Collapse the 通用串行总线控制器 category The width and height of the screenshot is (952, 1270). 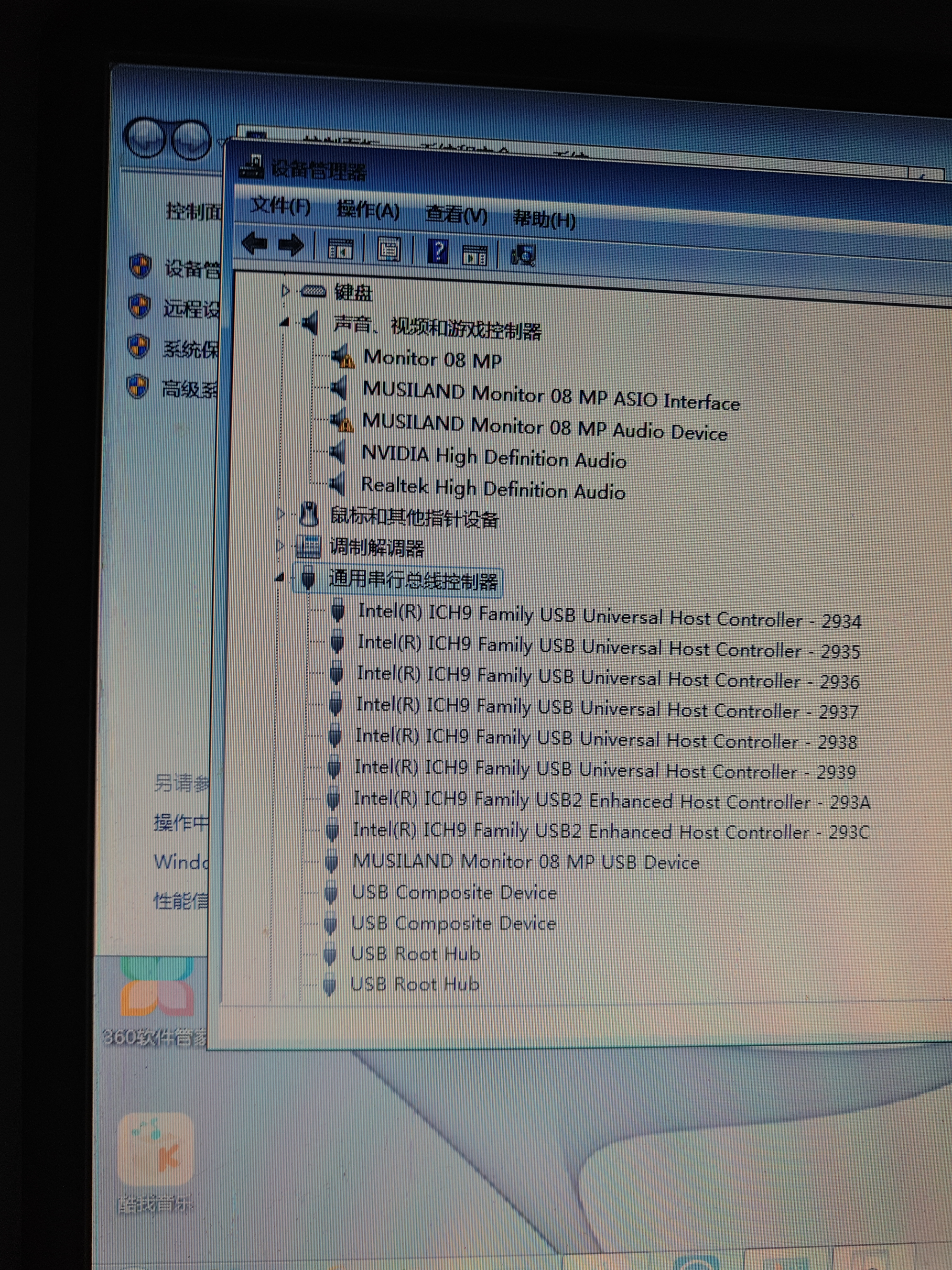click(x=280, y=577)
